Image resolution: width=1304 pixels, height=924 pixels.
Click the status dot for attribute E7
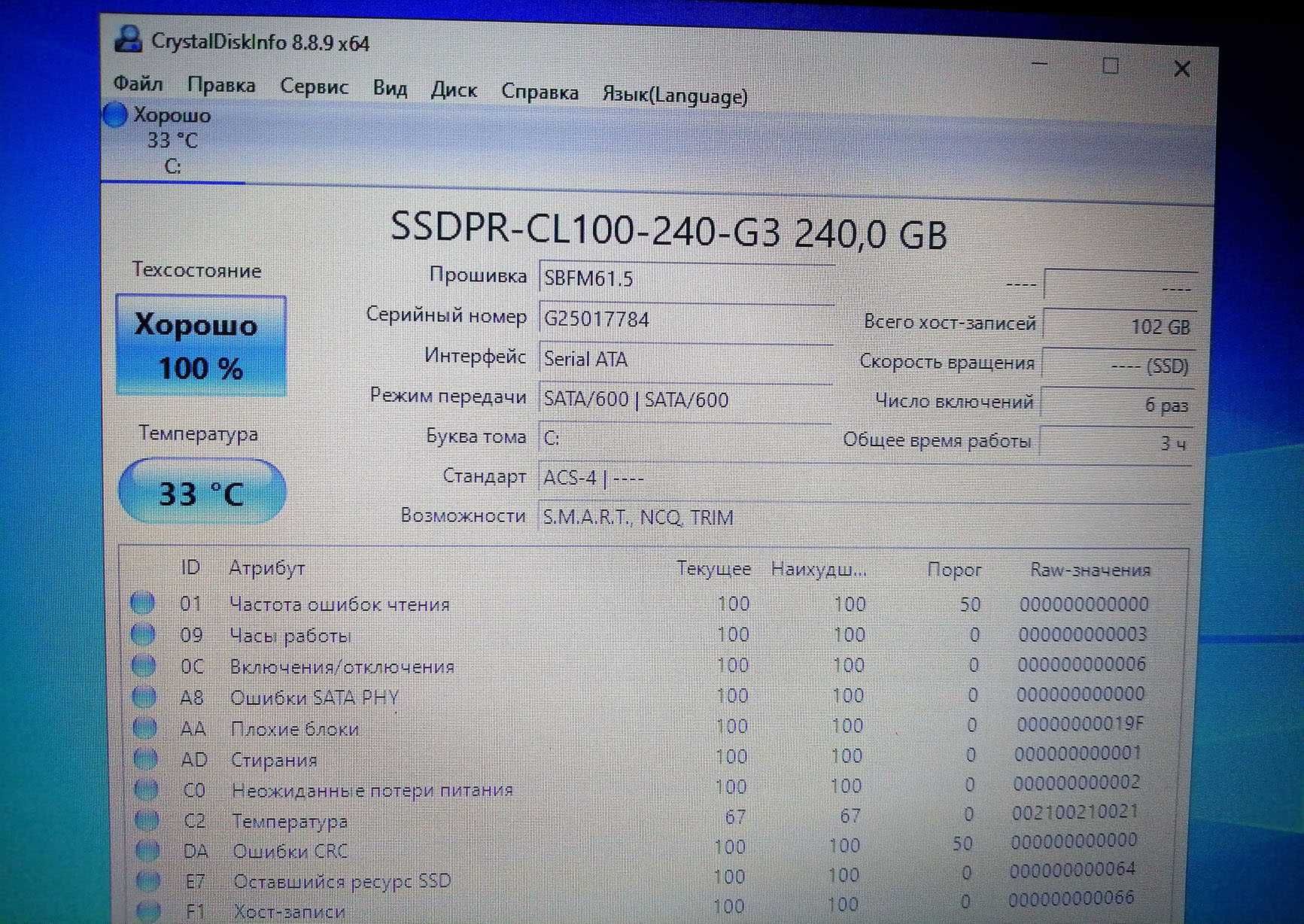pos(149,880)
